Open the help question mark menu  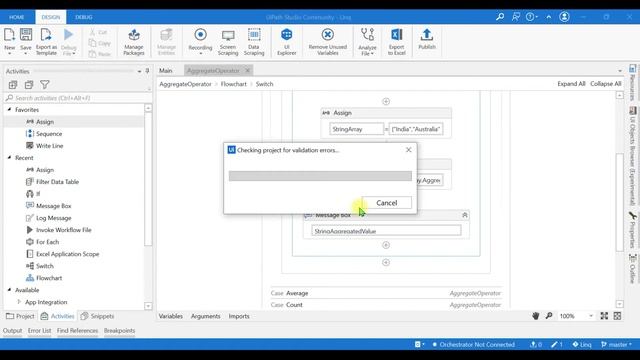[x=531, y=17]
